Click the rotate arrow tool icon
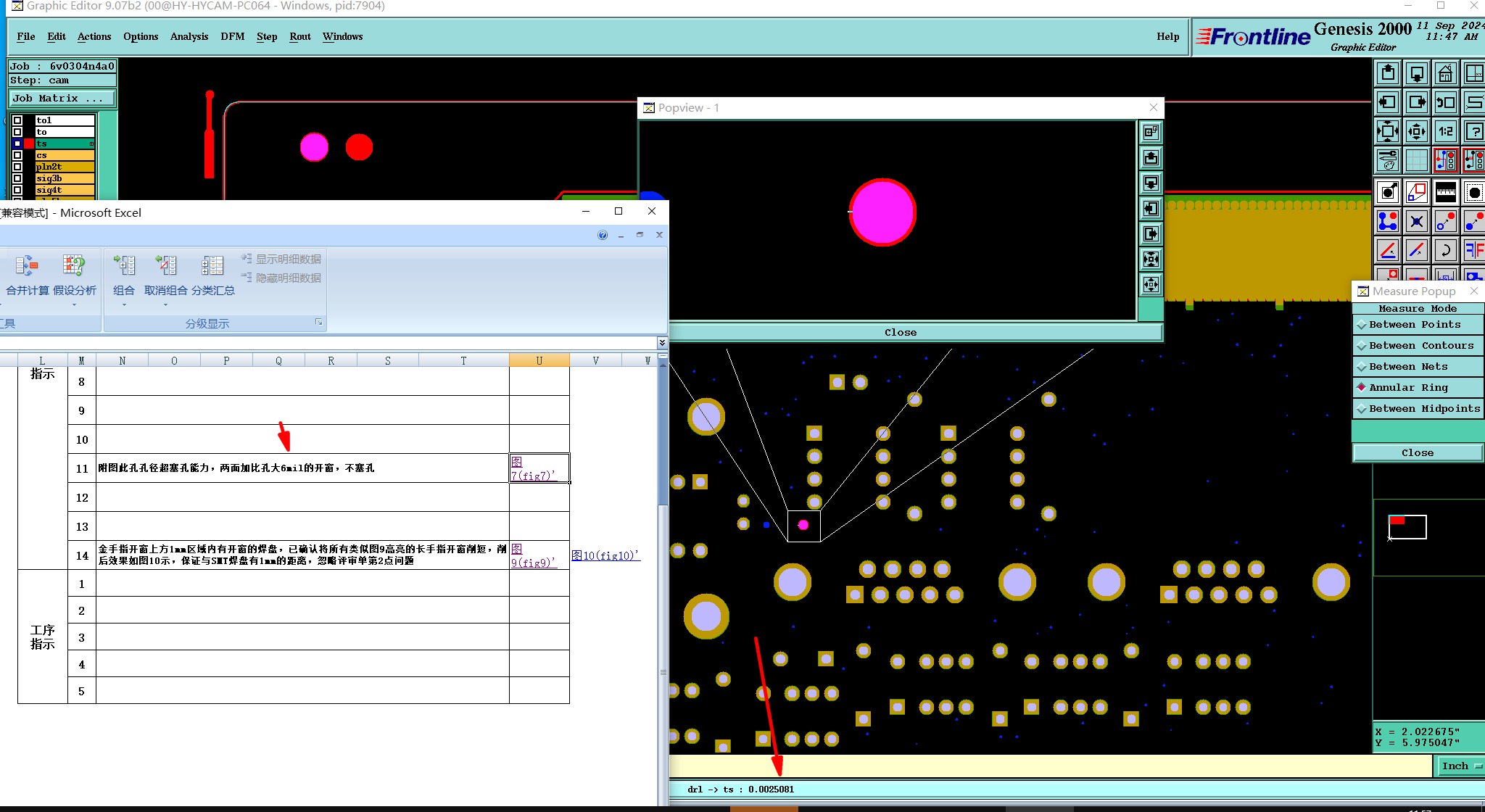1485x812 pixels. pyautogui.click(x=1445, y=250)
